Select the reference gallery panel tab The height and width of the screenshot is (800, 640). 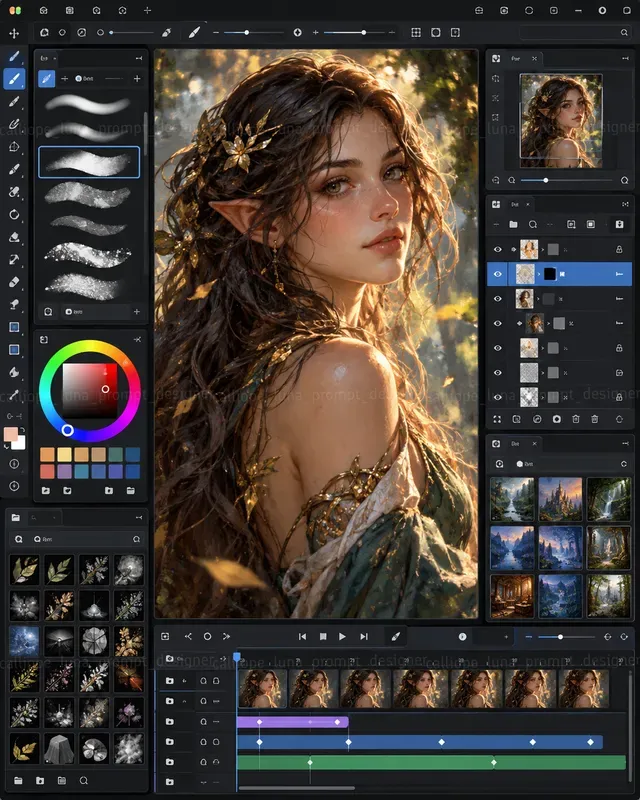[x=514, y=443]
